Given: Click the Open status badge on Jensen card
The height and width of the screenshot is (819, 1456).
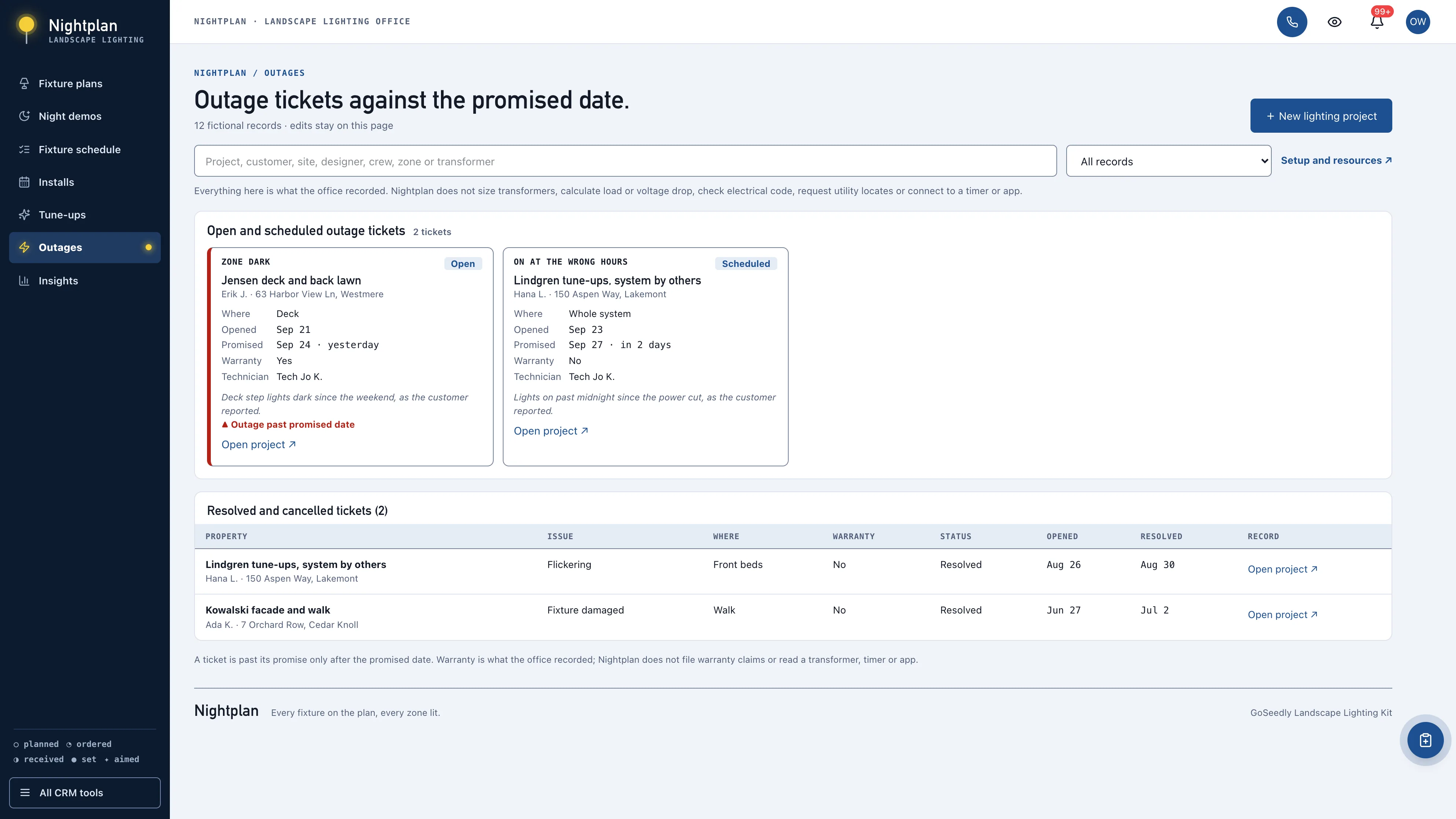Looking at the screenshot, I should point(463,264).
